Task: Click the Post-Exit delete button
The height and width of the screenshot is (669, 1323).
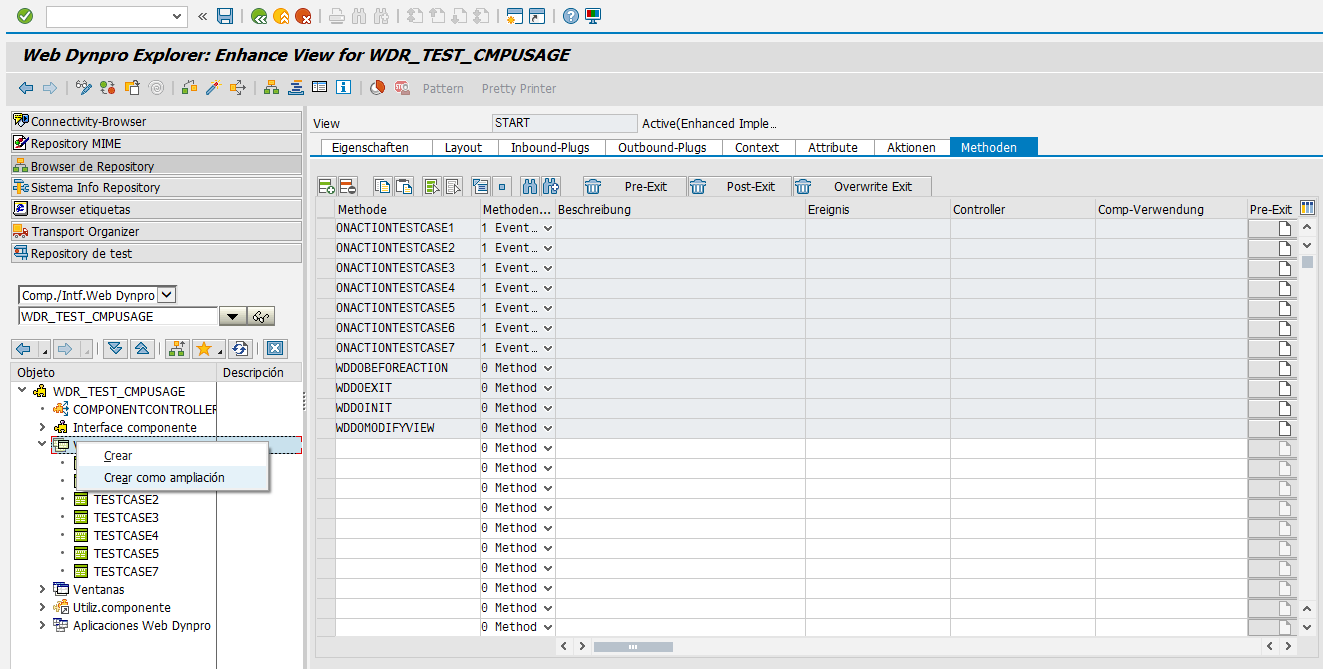Action: (738, 186)
